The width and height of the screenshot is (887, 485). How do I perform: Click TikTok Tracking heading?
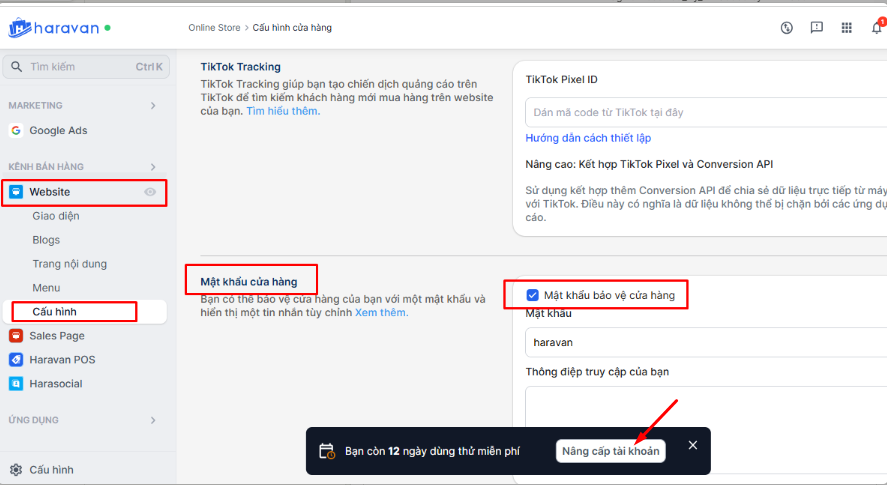(240, 67)
